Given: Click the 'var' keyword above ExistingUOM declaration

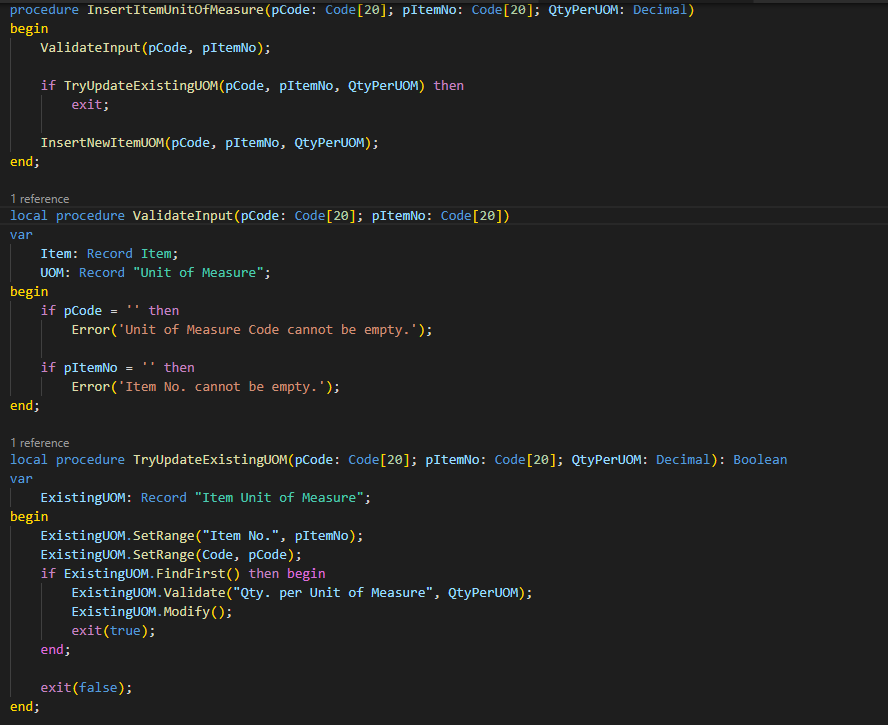Looking at the screenshot, I should (x=21, y=479).
